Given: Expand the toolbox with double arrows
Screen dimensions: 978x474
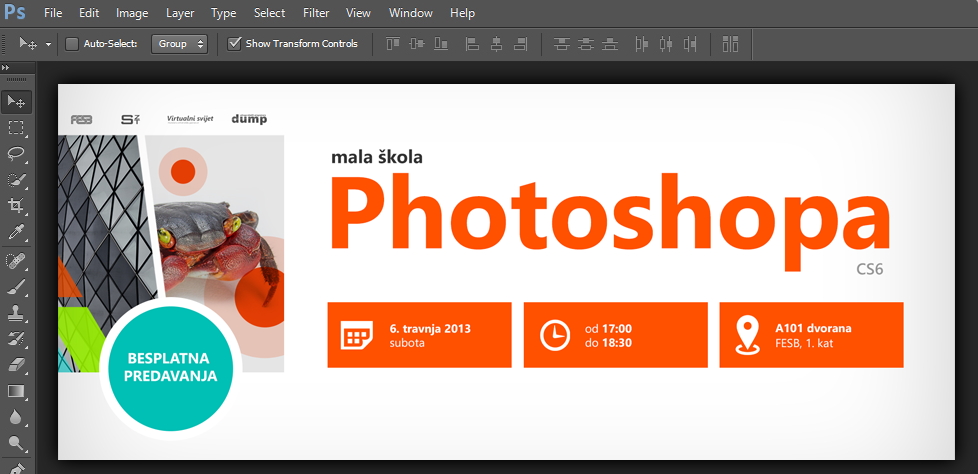Looking at the screenshot, I should point(6,67).
